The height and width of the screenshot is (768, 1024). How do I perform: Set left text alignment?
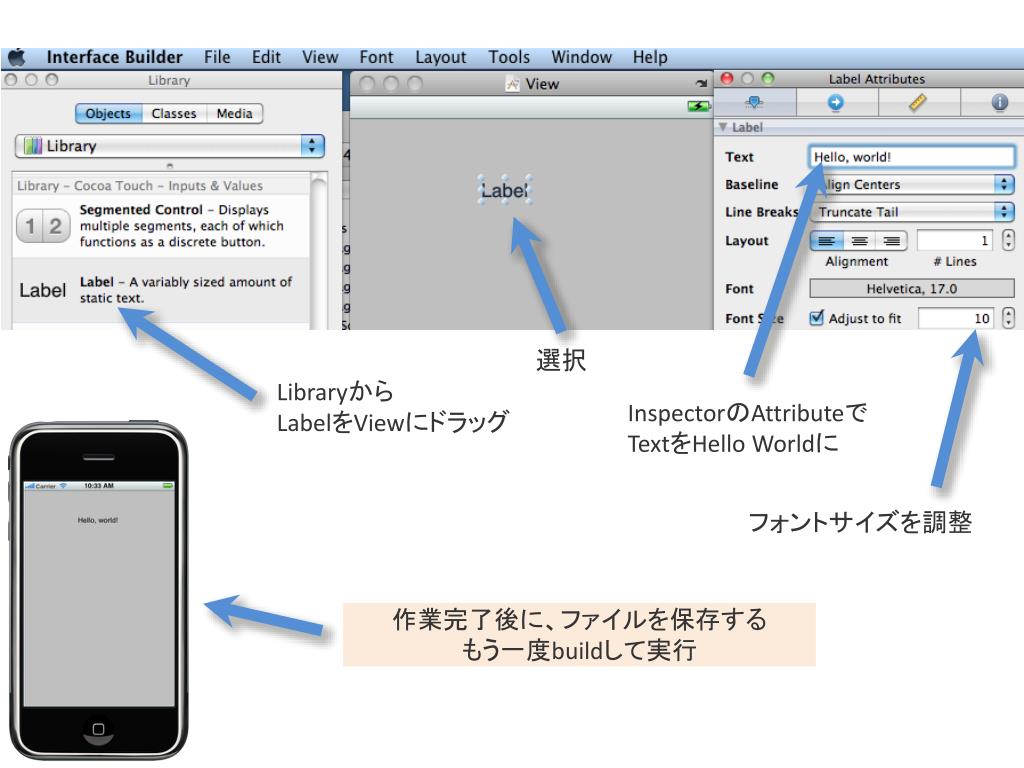[826, 241]
